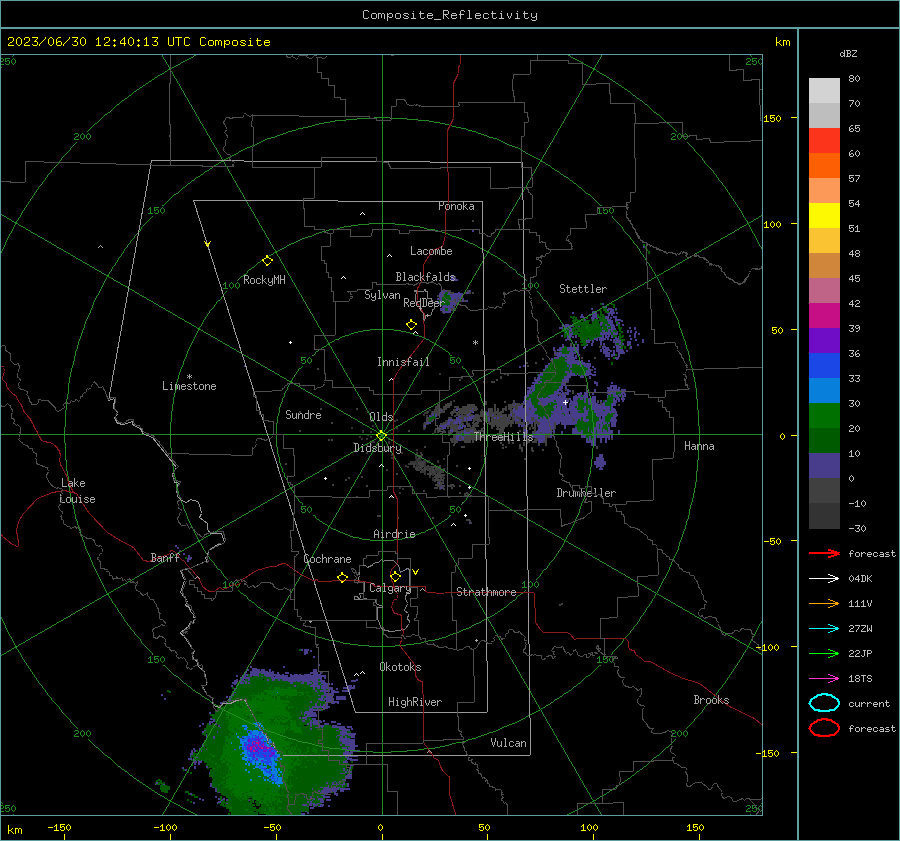
Task: Click the Calgary city label
Action: tap(390, 588)
